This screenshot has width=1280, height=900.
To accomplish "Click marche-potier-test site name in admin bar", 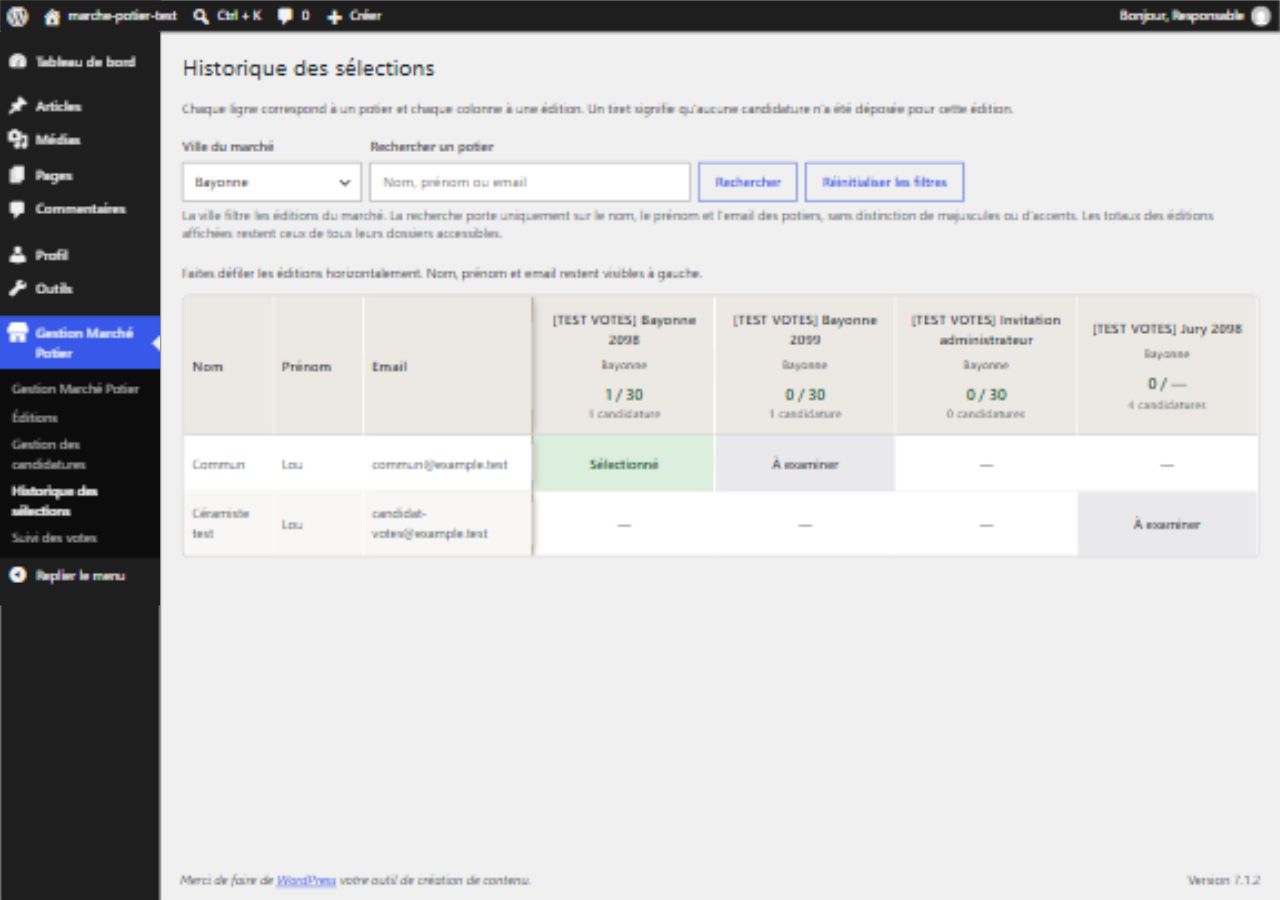I will click(122, 16).
